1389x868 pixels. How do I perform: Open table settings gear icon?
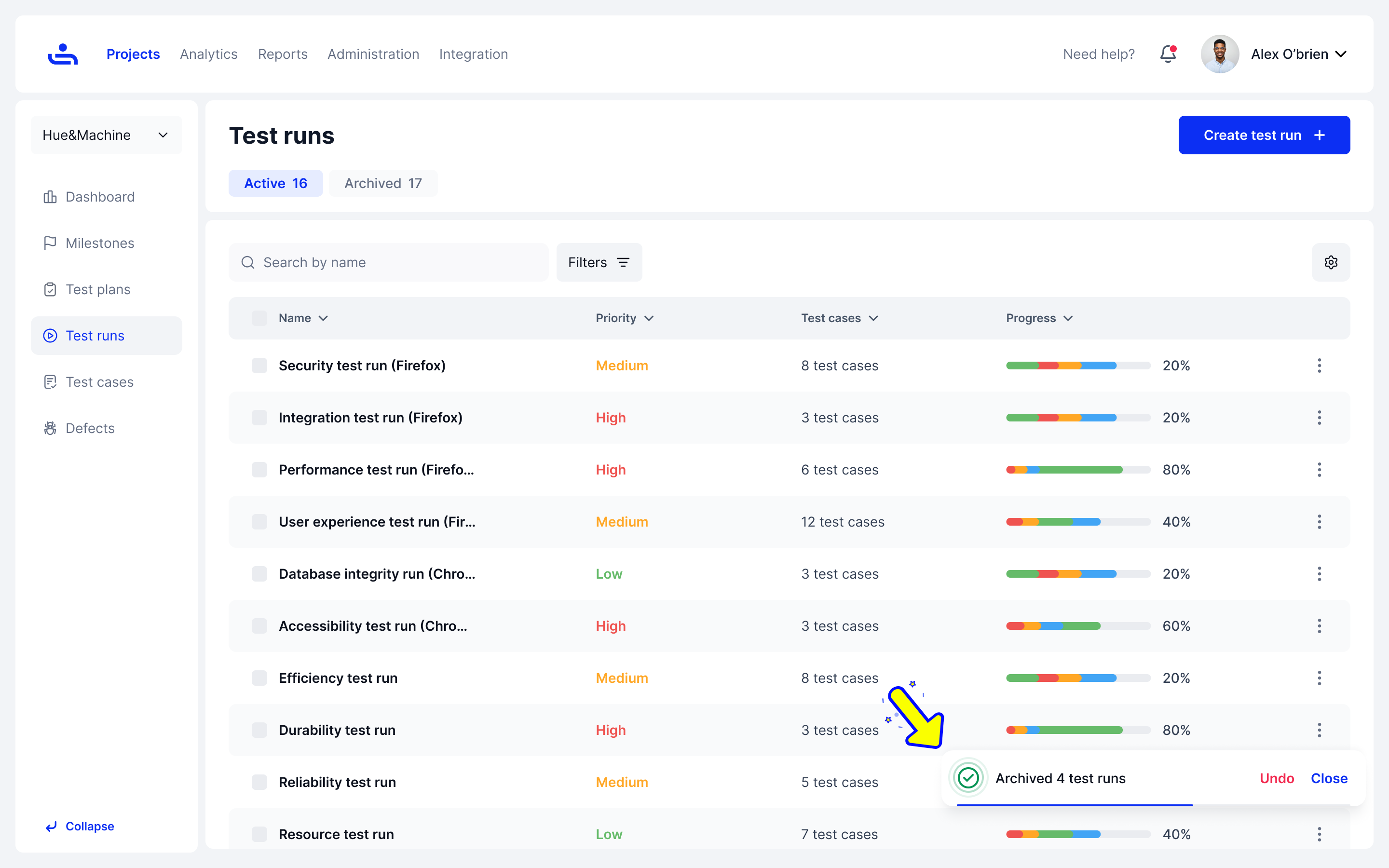coord(1331,262)
